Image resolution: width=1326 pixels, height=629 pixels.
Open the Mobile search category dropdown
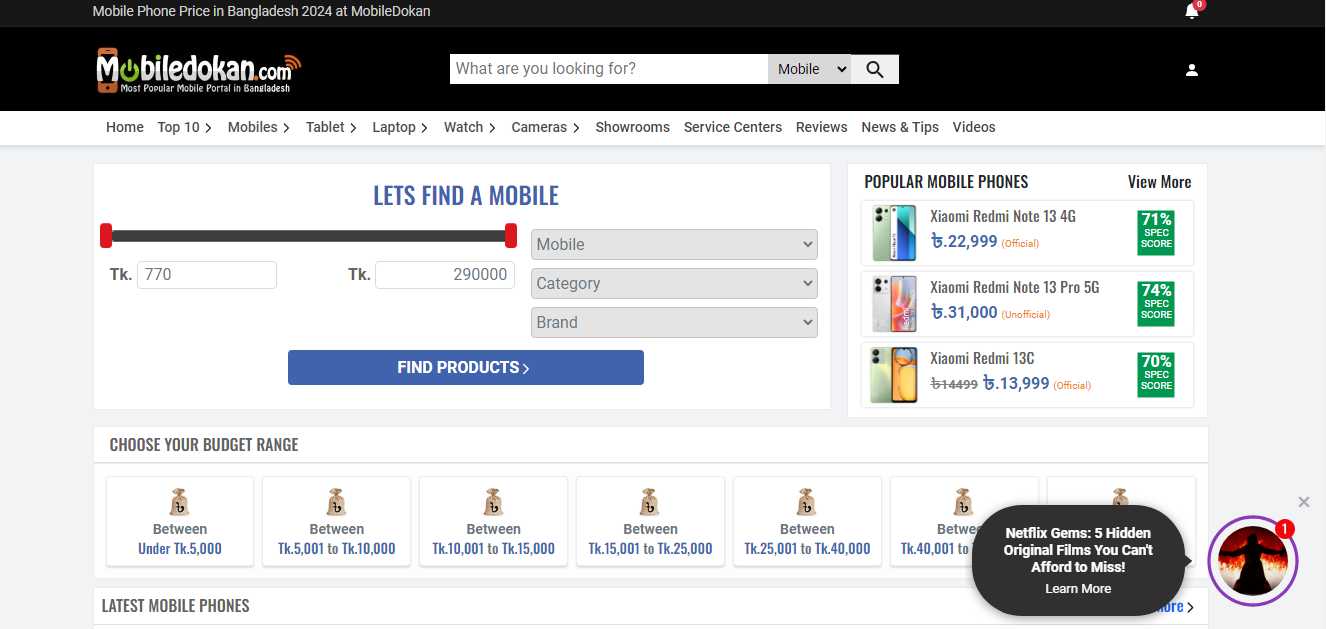point(809,69)
